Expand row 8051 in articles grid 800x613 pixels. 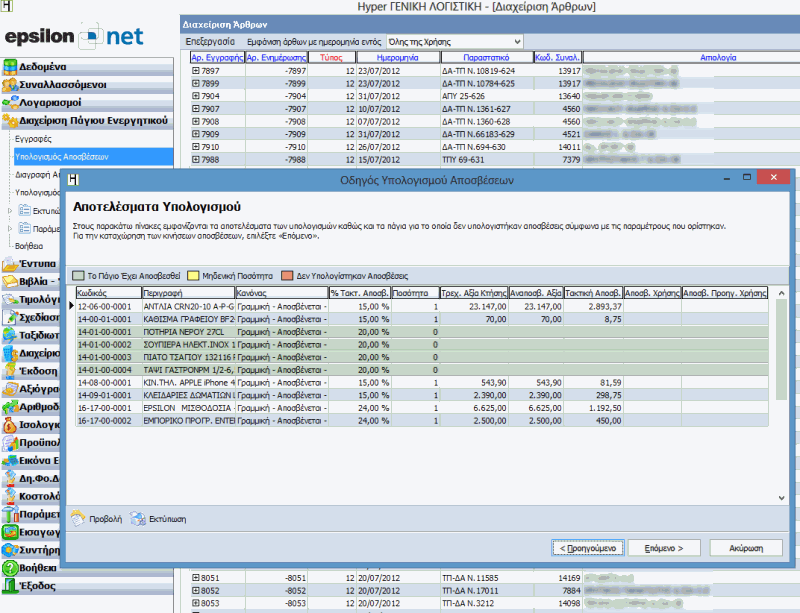[x=196, y=578]
